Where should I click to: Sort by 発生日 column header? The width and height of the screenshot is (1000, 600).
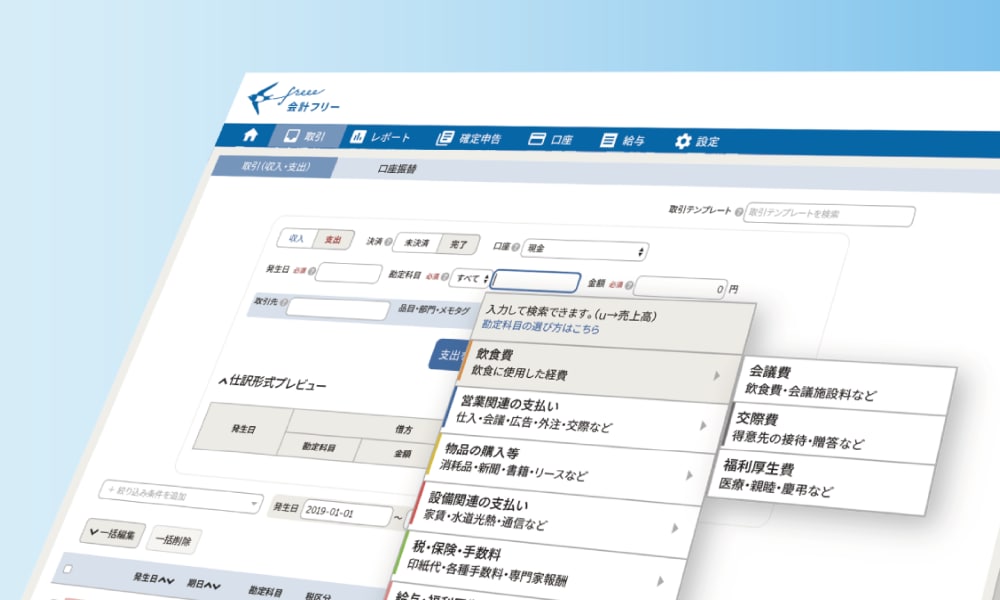[153, 578]
